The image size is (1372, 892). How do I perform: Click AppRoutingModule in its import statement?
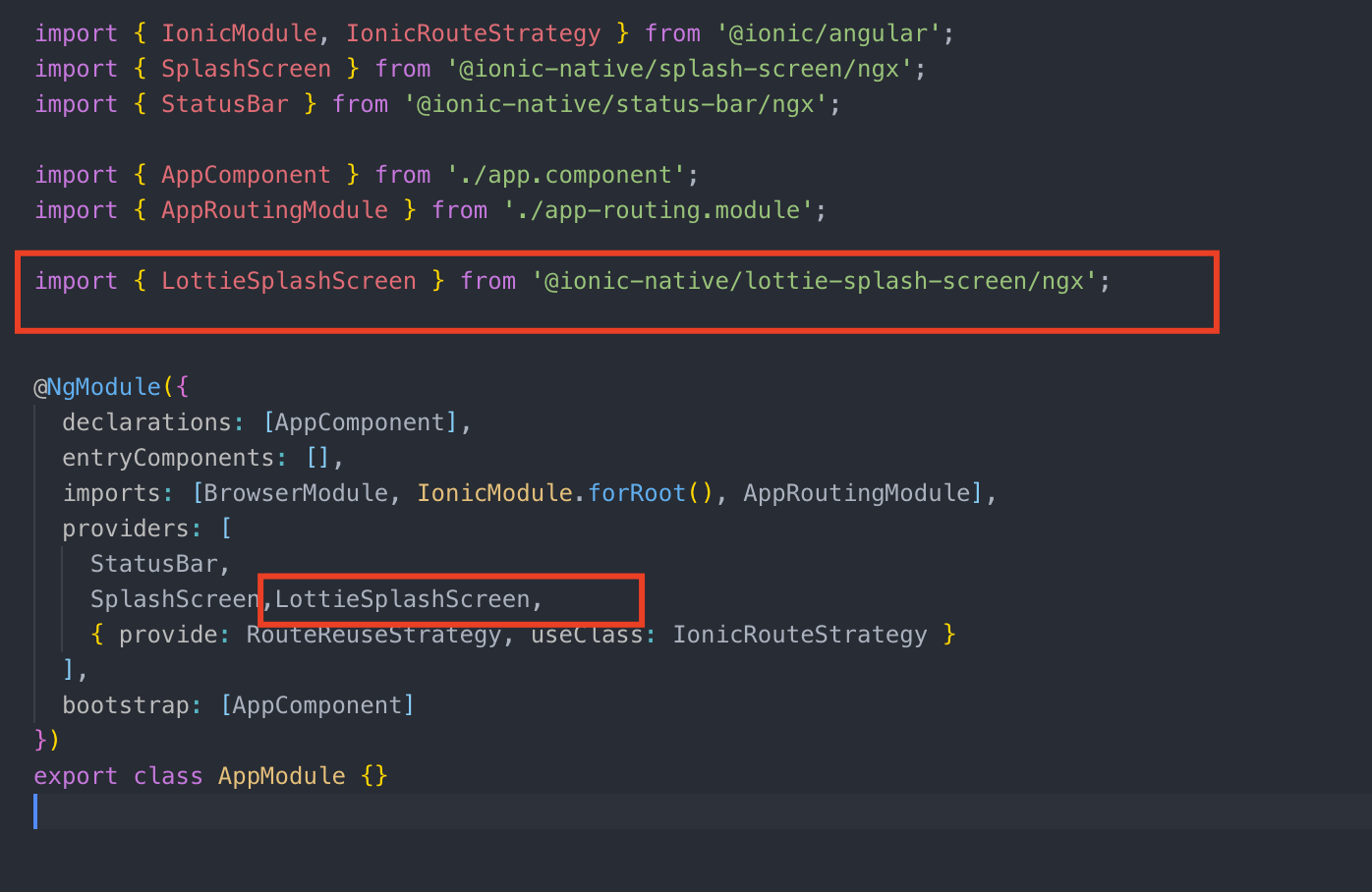(275, 210)
